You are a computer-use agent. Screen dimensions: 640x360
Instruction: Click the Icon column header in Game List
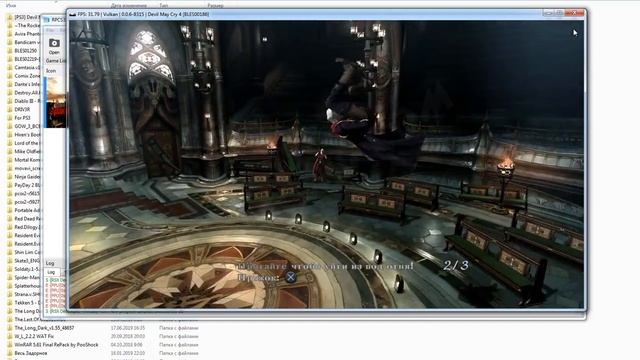(51, 71)
